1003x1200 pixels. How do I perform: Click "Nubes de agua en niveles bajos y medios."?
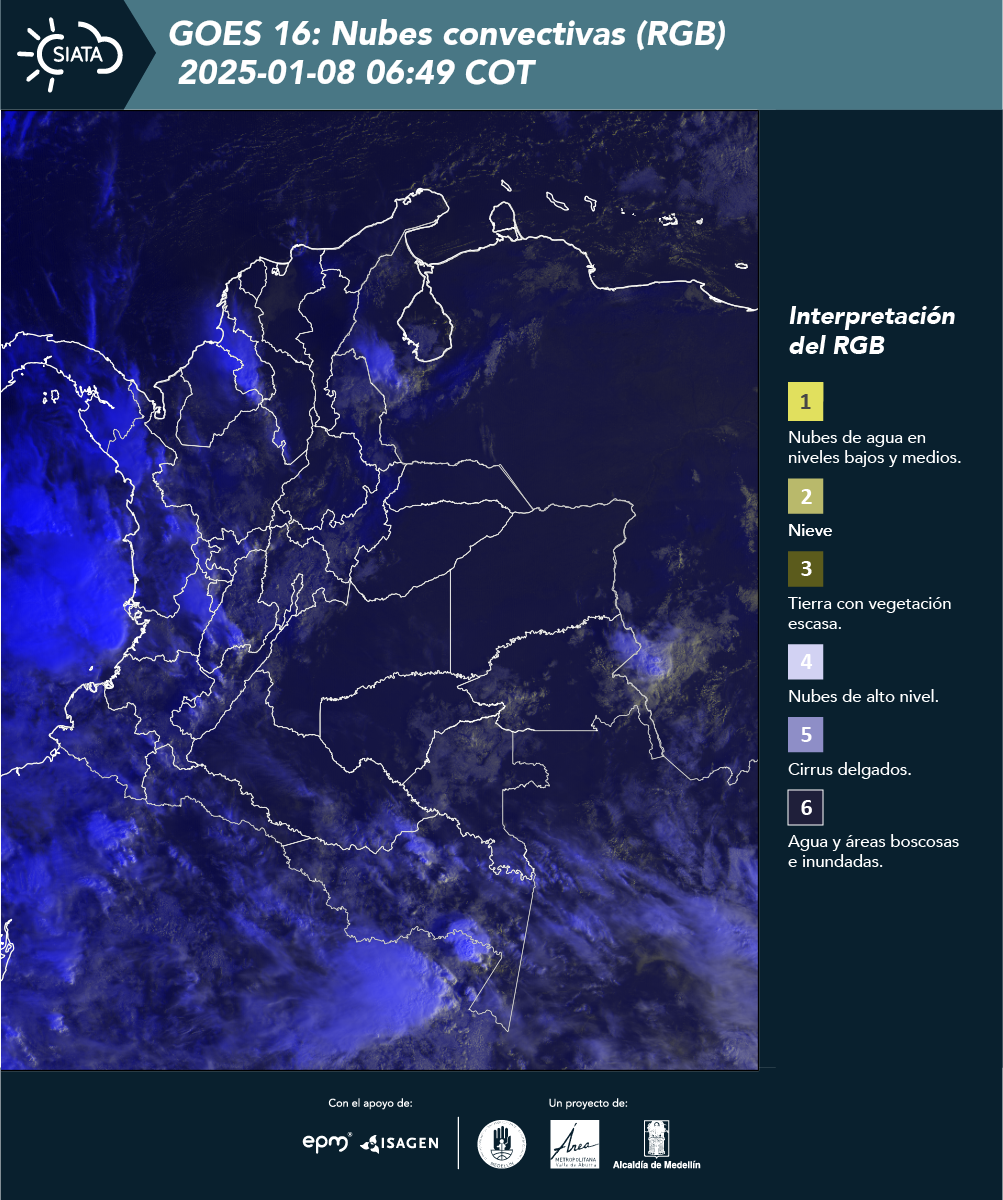pyautogui.click(x=874, y=448)
